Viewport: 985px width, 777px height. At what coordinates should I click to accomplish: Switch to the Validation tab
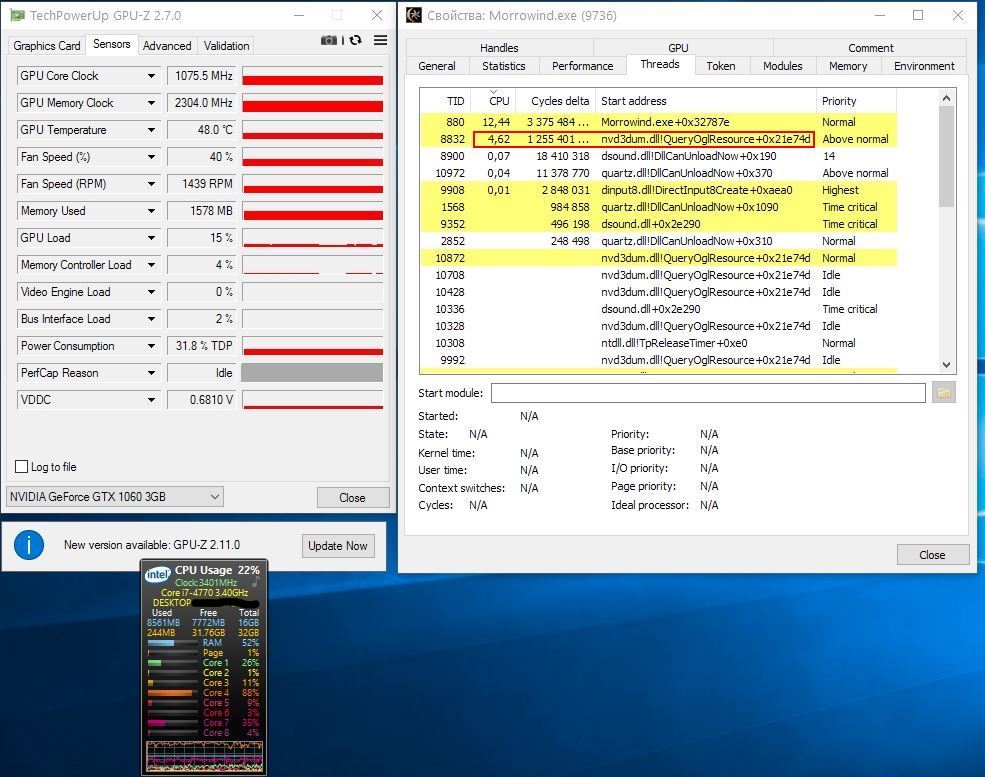pyautogui.click(x=226, y=46)
